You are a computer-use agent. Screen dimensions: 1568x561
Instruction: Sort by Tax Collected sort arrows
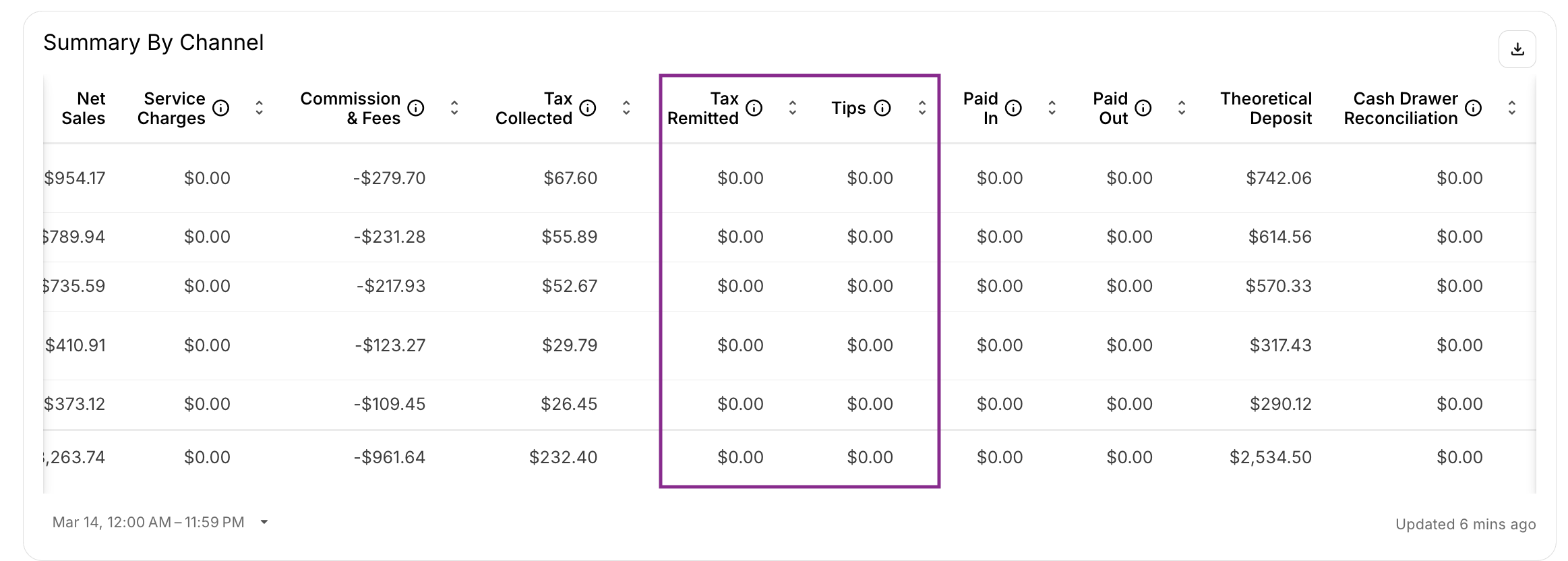pyautogui.click(x=626, y=108)
